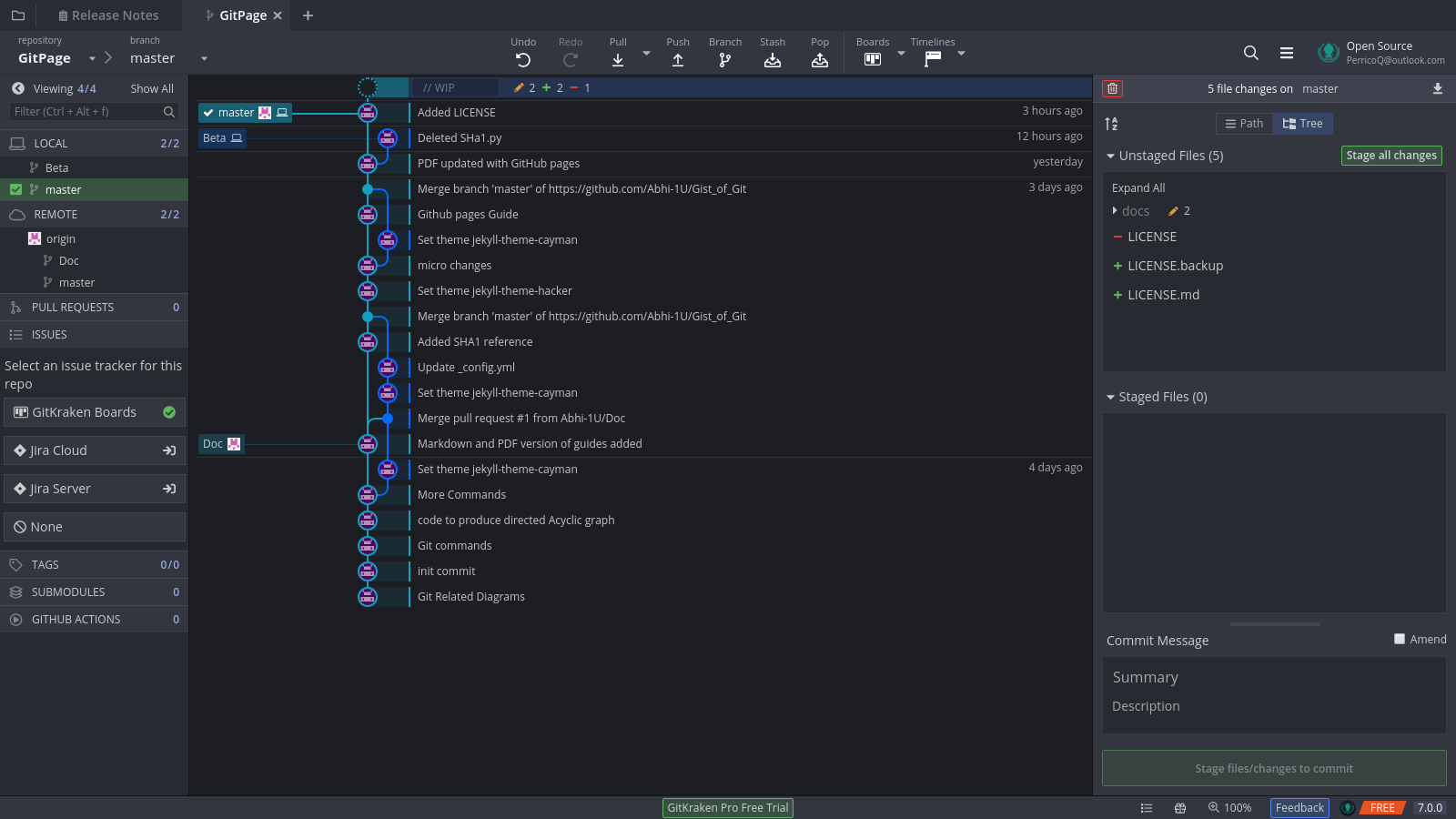This screenshot has width=1456, height=819.
Task: Discard all changes with trash icon
Action: pos(1112,88)
